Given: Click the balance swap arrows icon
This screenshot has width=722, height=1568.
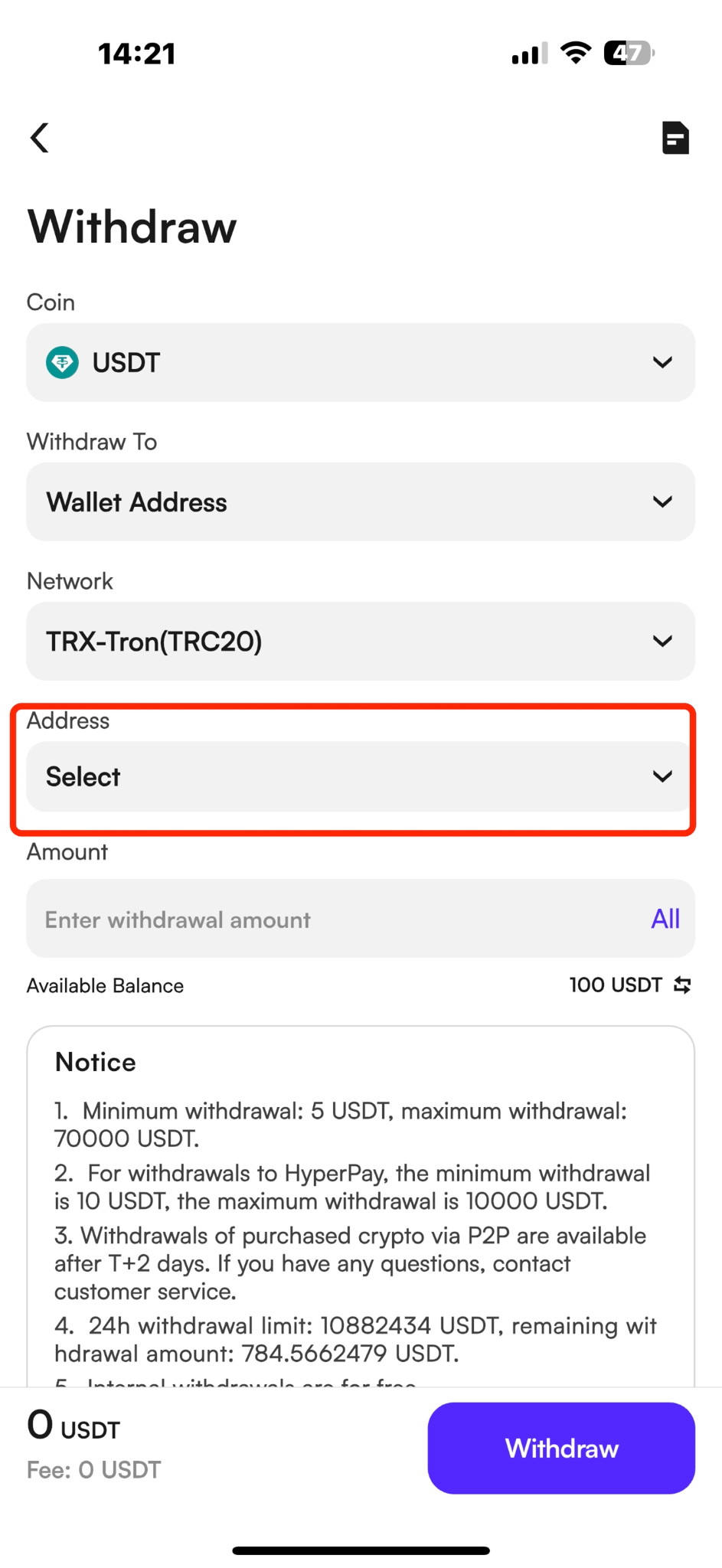Looking at the screenshot, I should 682,985.
